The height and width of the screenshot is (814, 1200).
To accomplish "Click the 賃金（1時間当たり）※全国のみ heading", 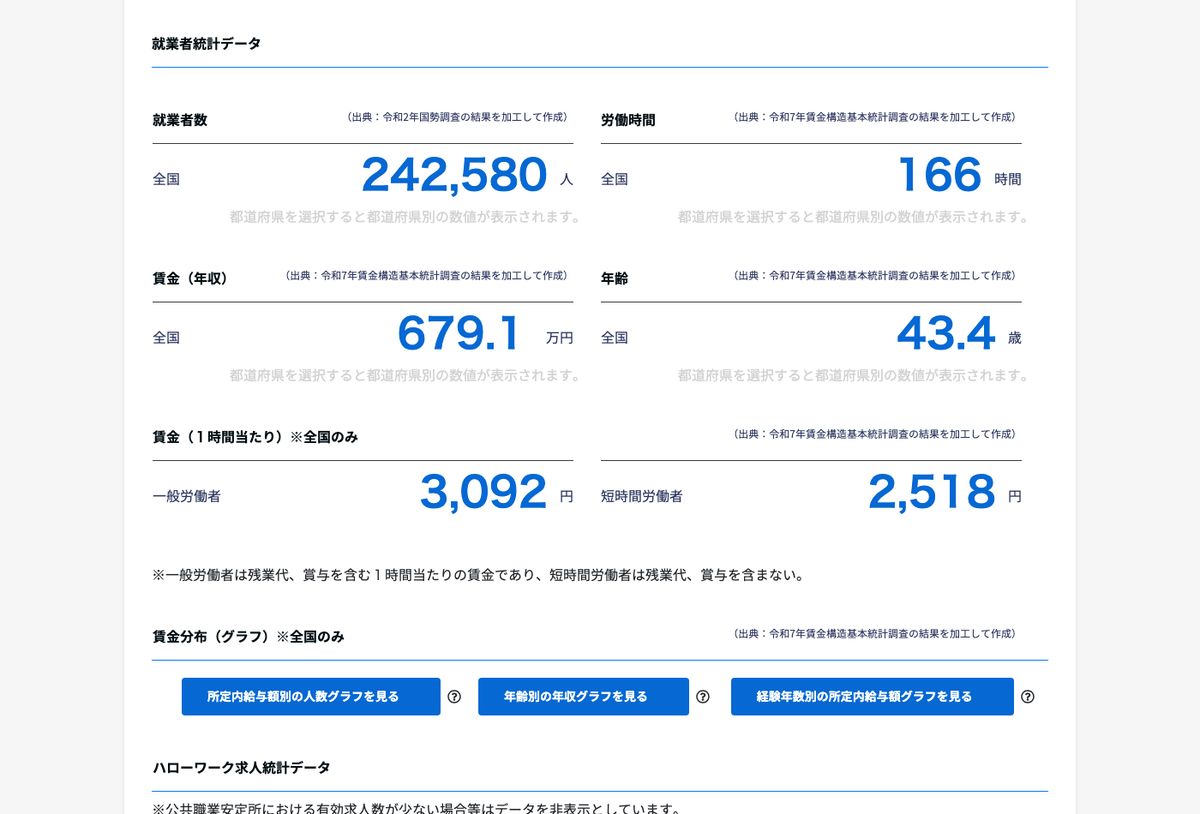I will (x=255, y=437).
